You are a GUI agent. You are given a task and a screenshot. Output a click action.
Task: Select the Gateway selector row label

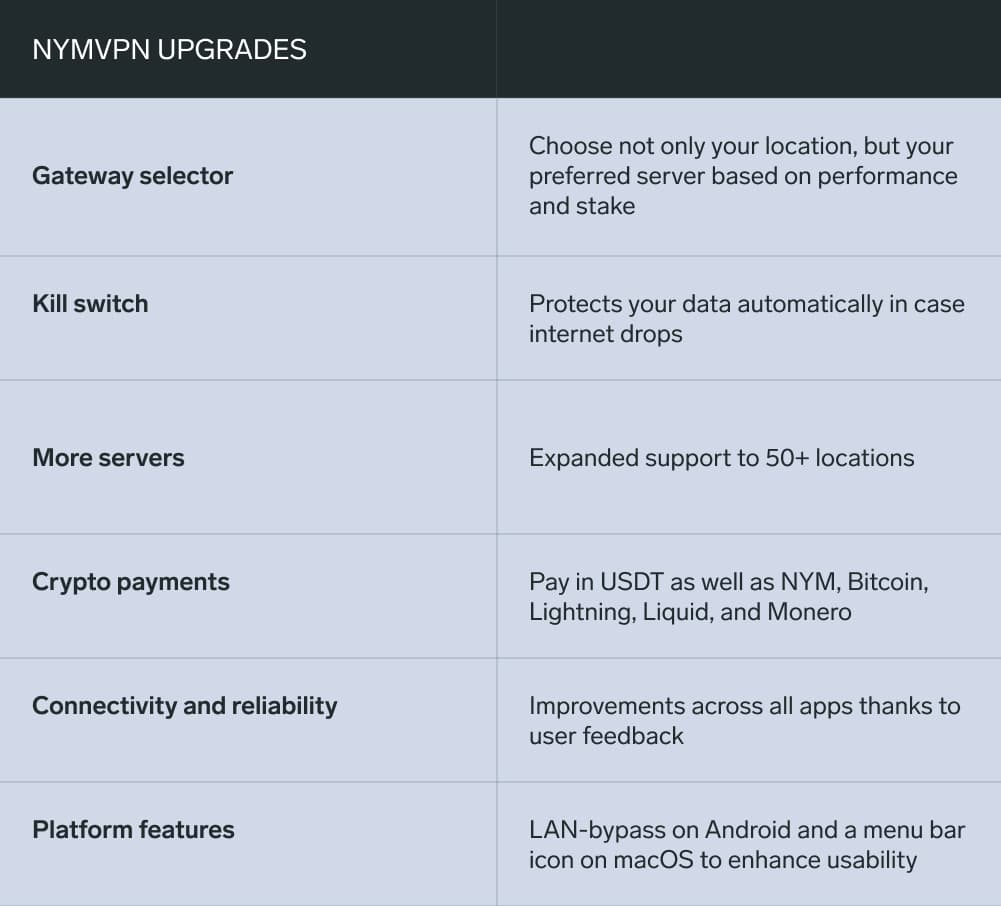(132, 176)
